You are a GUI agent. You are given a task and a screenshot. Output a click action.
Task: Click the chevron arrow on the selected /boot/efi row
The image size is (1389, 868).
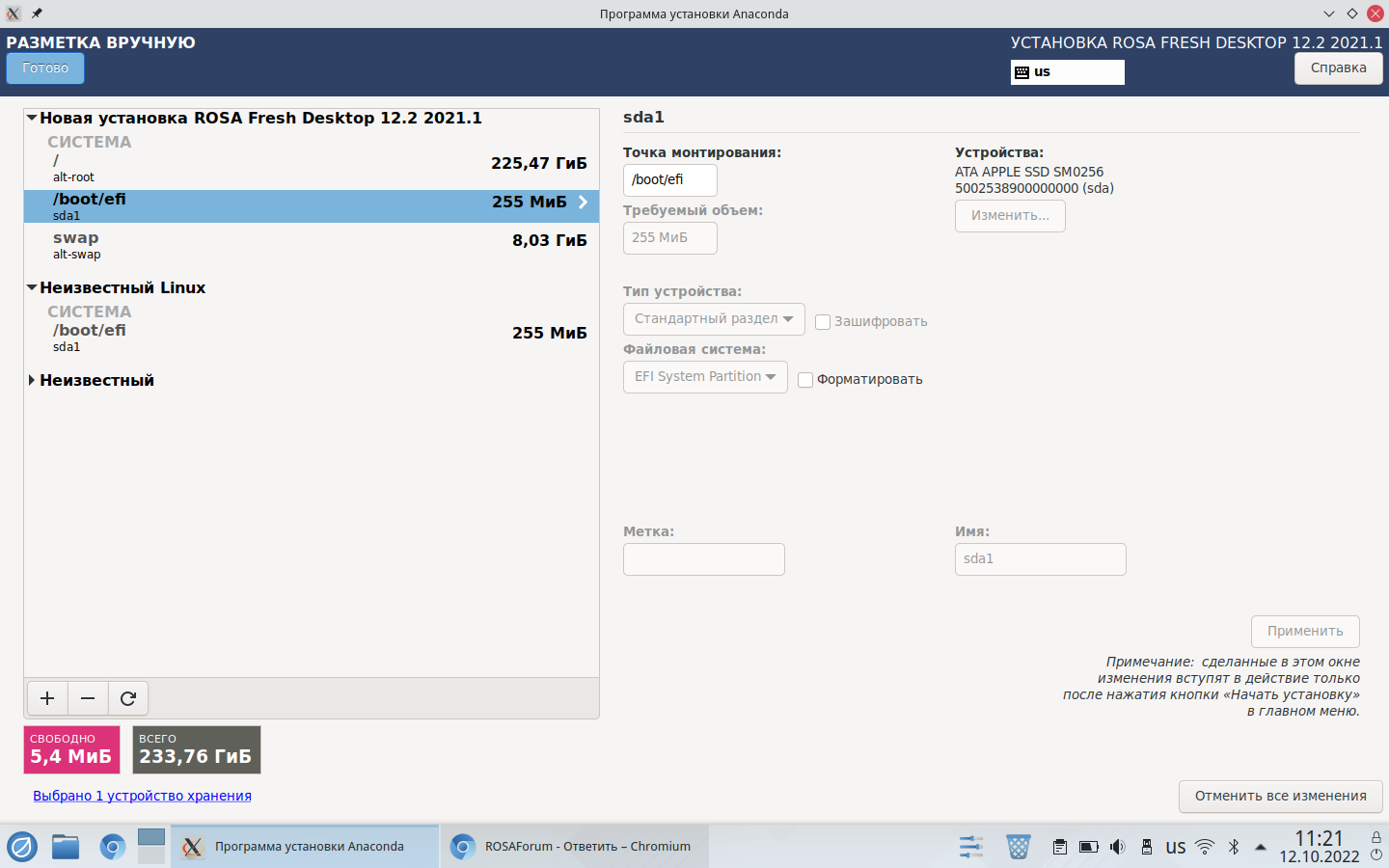(583, 202)
